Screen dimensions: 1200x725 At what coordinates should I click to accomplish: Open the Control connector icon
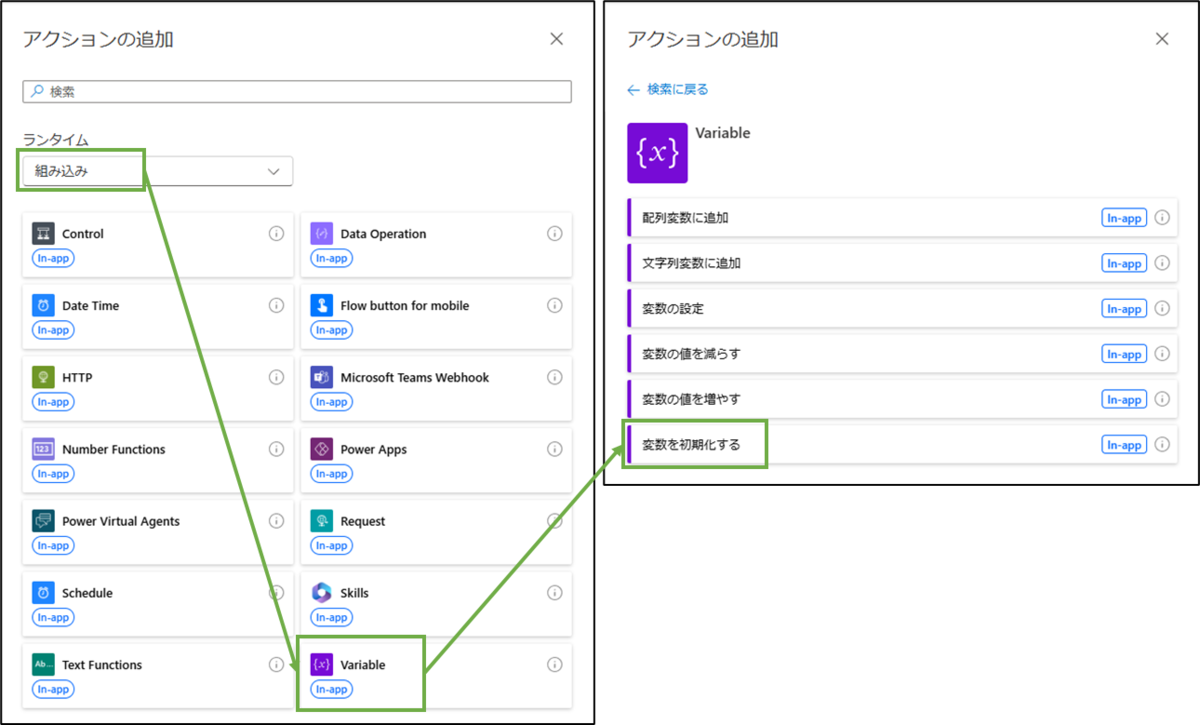click(x=42, y=234)
